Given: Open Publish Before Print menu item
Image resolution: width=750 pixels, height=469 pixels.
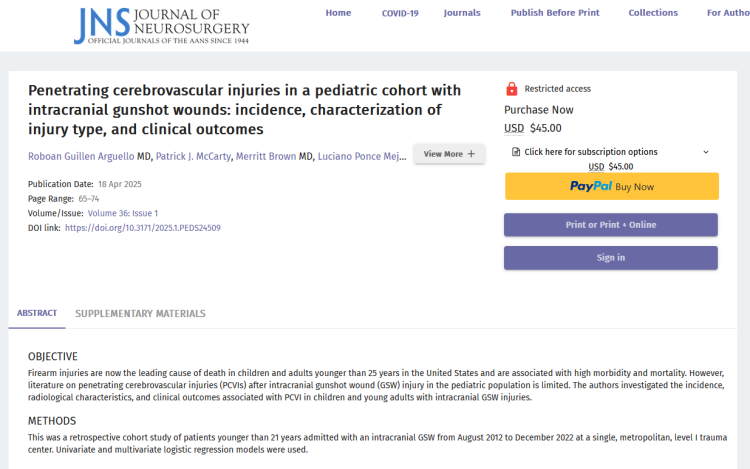Looking at the screenshot, I should pyautogui.click(x=554, y=13).
